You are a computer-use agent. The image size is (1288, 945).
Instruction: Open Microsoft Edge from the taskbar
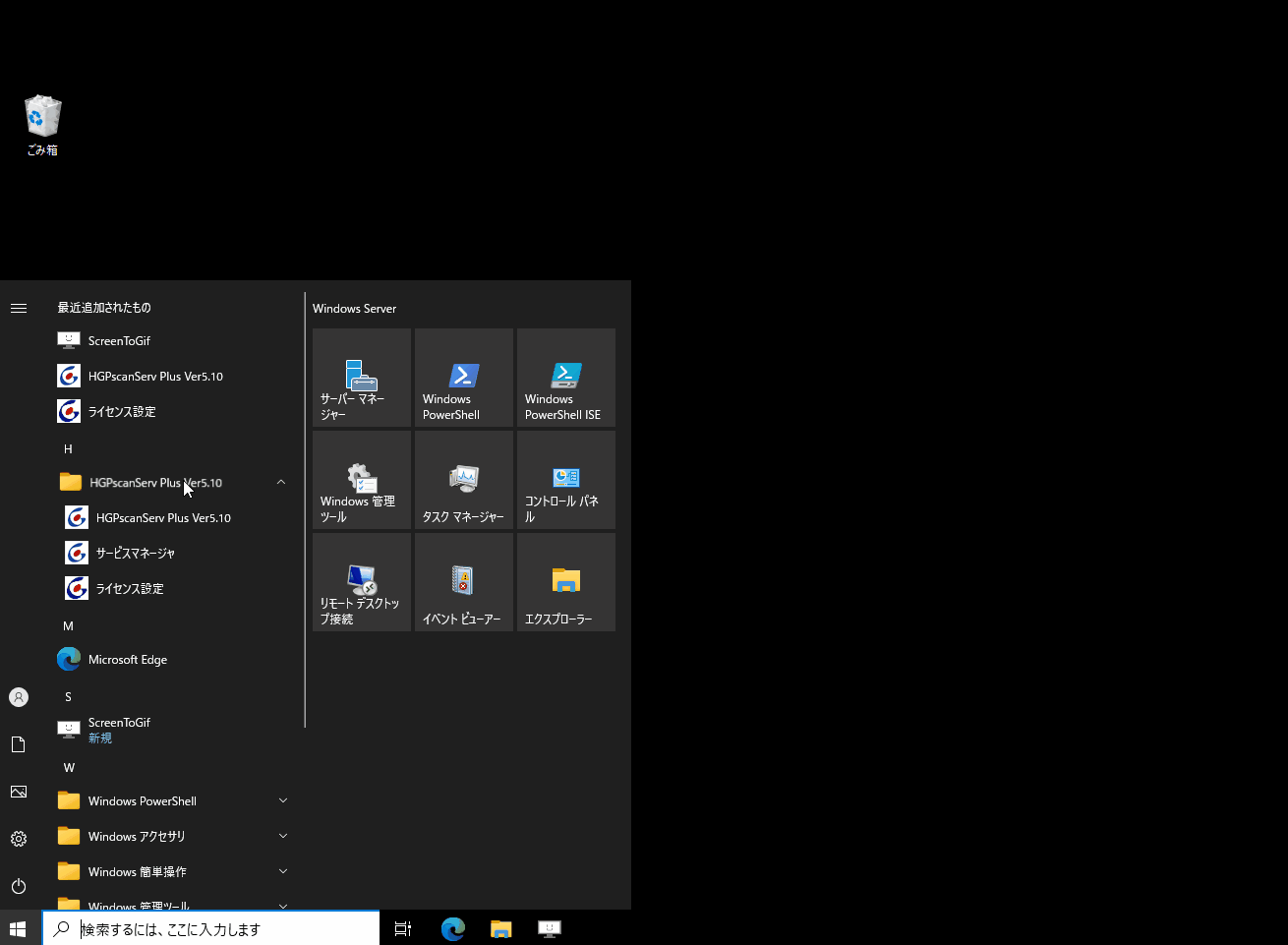click(x=453, y=928)
